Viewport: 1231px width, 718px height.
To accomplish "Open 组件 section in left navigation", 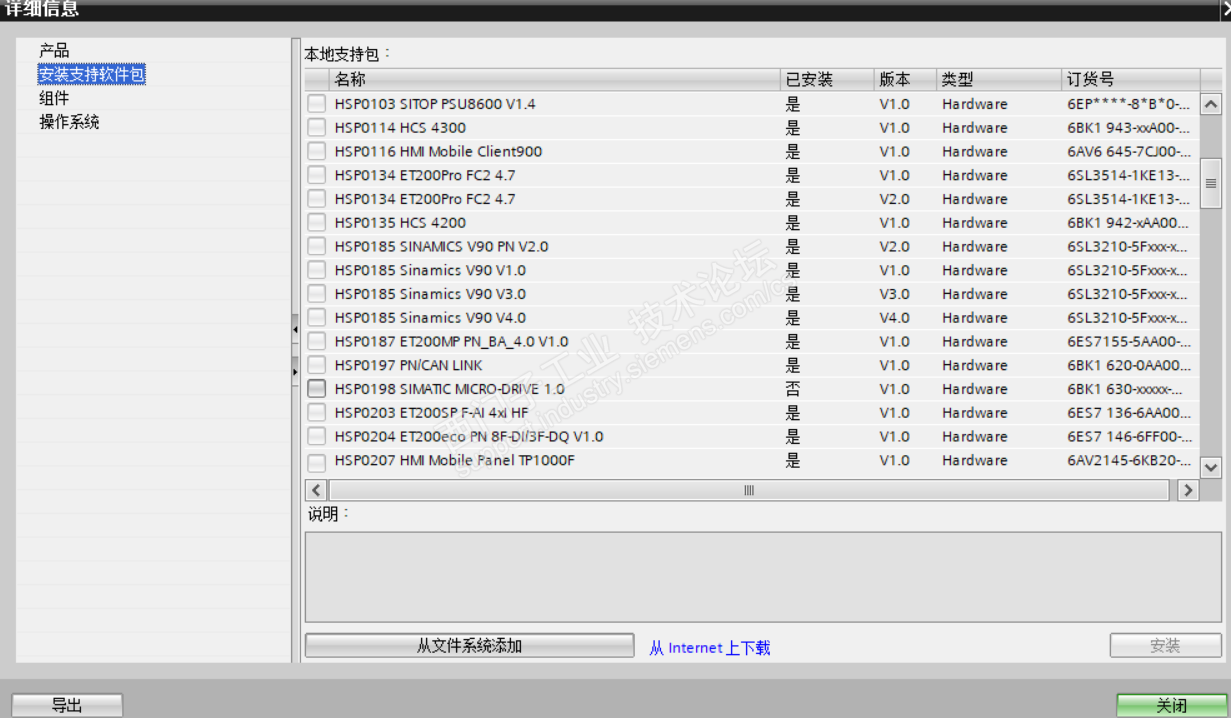I will [54, 98].
